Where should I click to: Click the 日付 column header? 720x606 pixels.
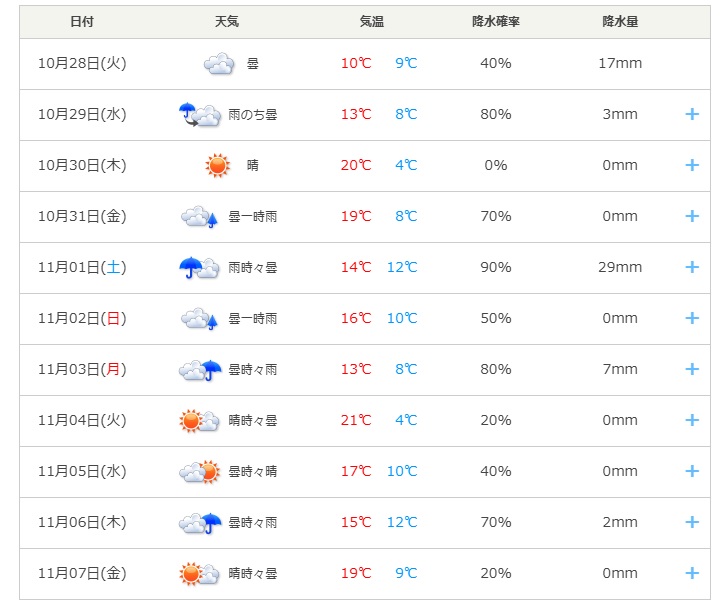pos(84,22)
